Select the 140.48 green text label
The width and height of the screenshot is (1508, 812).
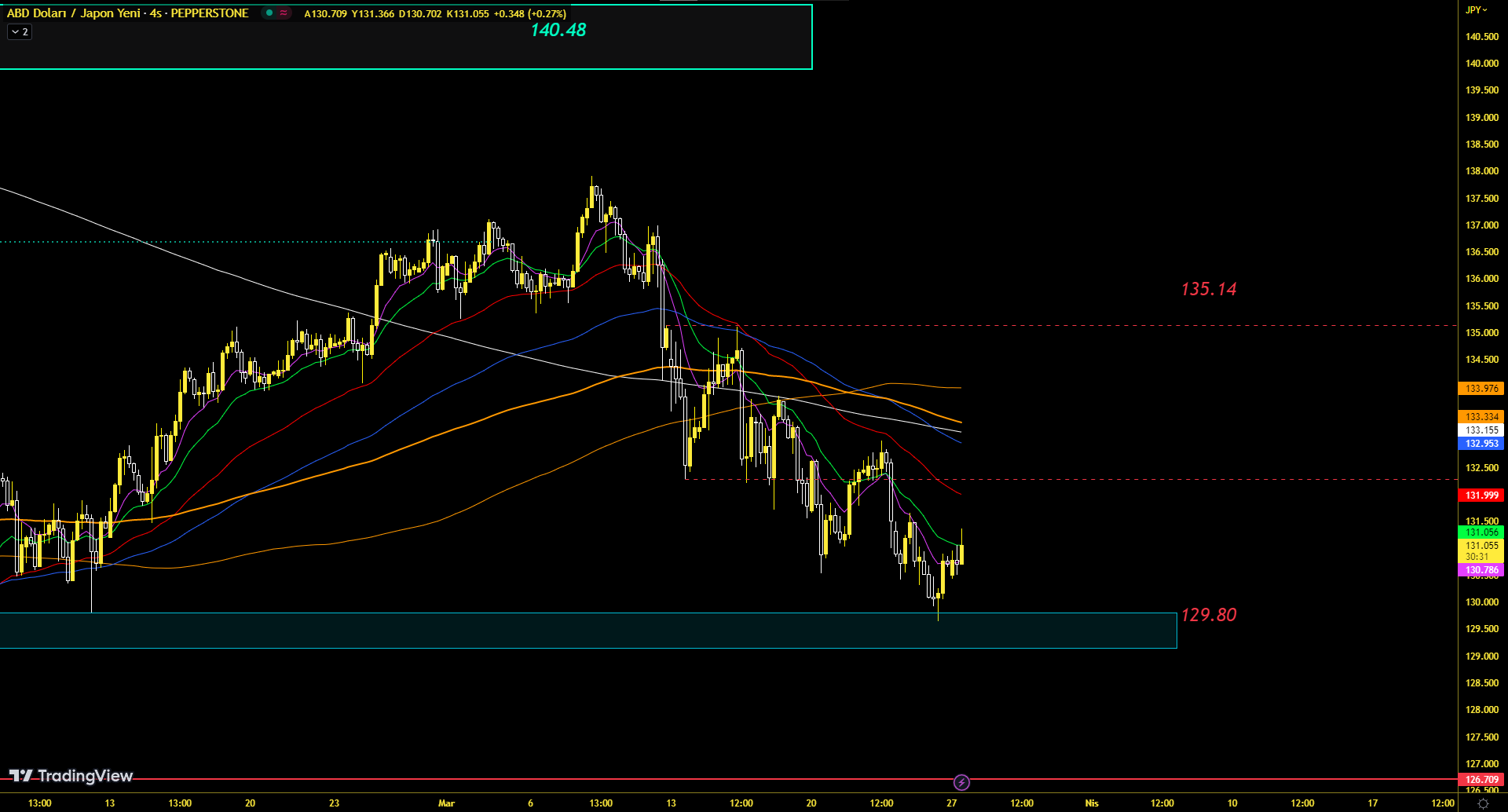click(558, 30)
